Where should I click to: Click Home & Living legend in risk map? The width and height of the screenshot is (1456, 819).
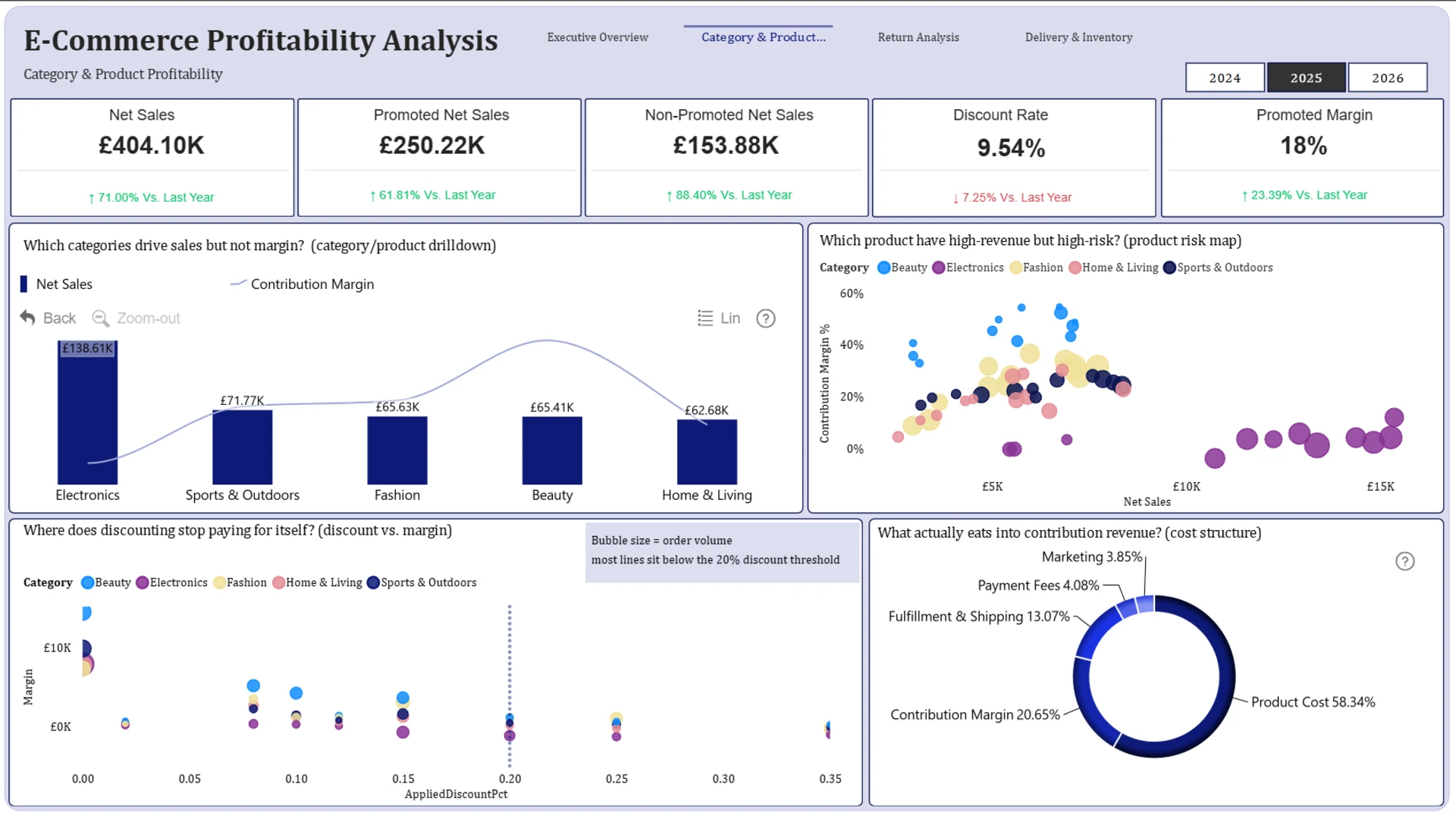[1113, 268]
